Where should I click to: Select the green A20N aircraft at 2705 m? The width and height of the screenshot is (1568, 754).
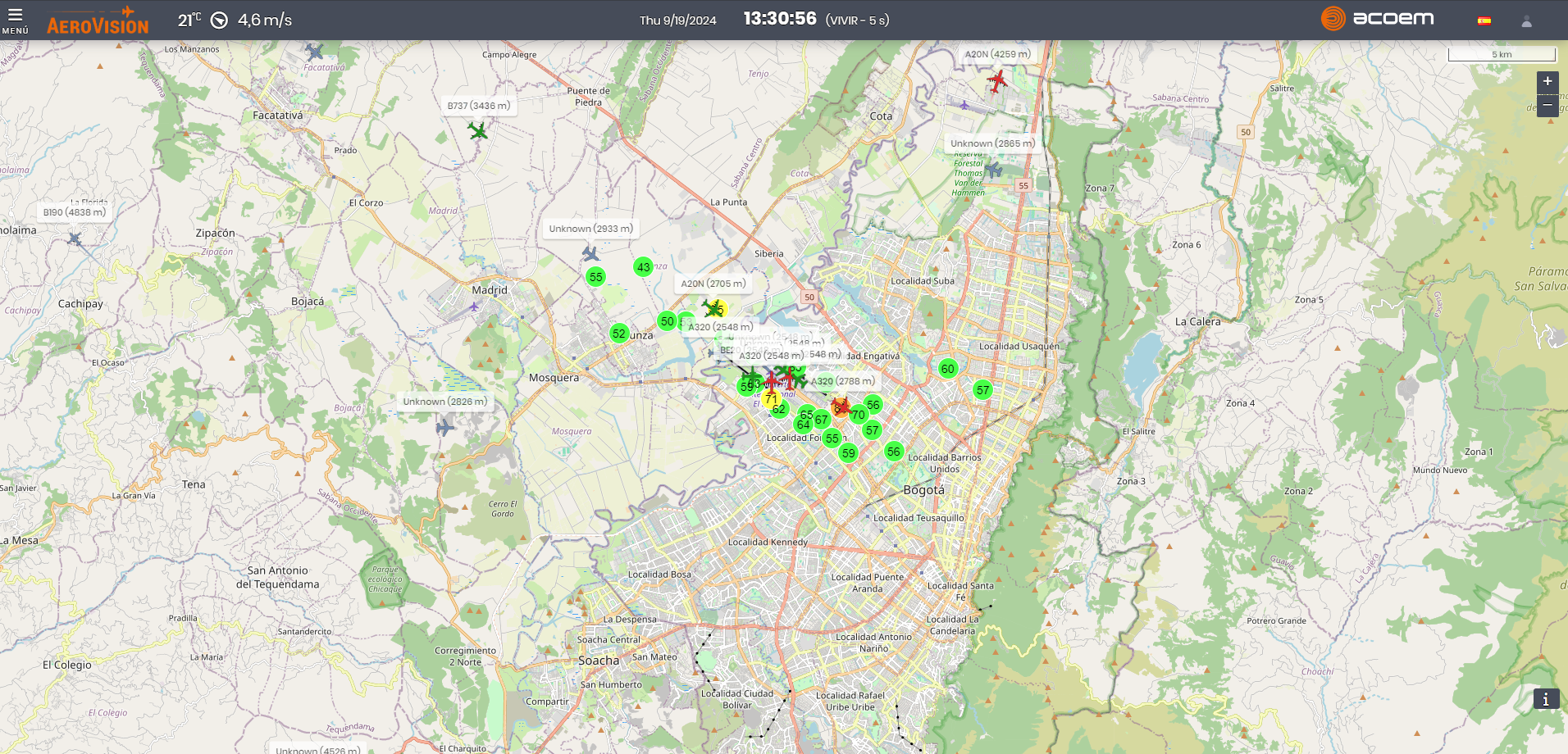(x=712, y=308)
